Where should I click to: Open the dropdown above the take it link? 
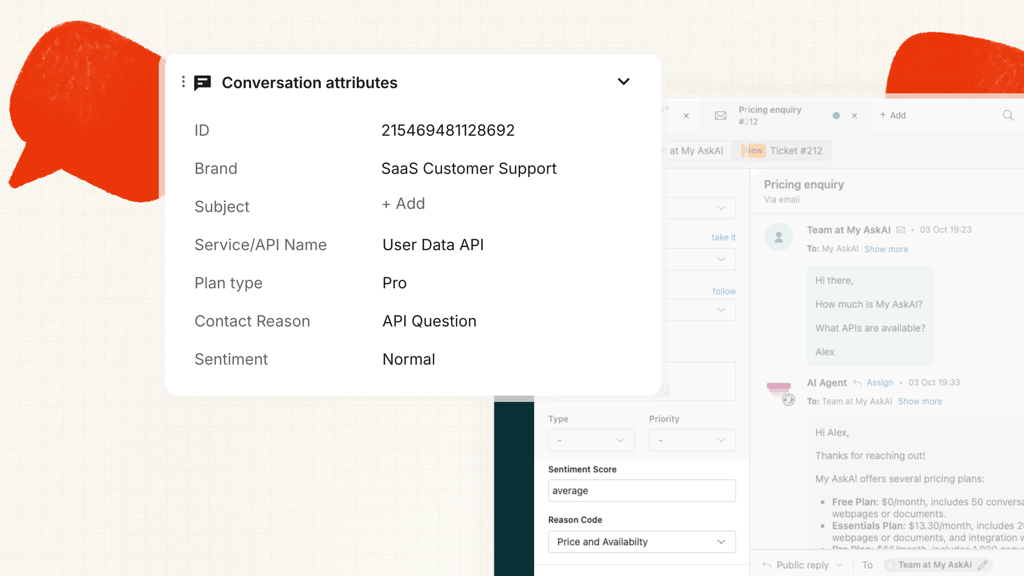[x=699, y=208]
